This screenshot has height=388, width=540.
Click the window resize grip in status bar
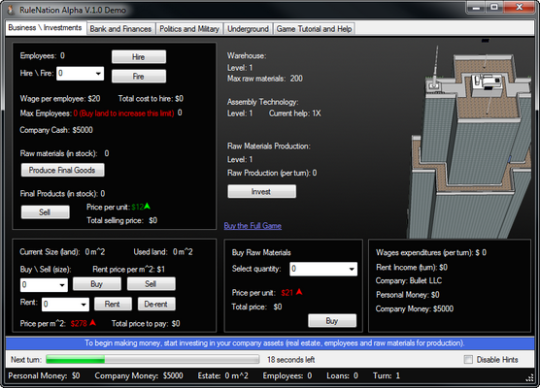(x=530, y=378)
